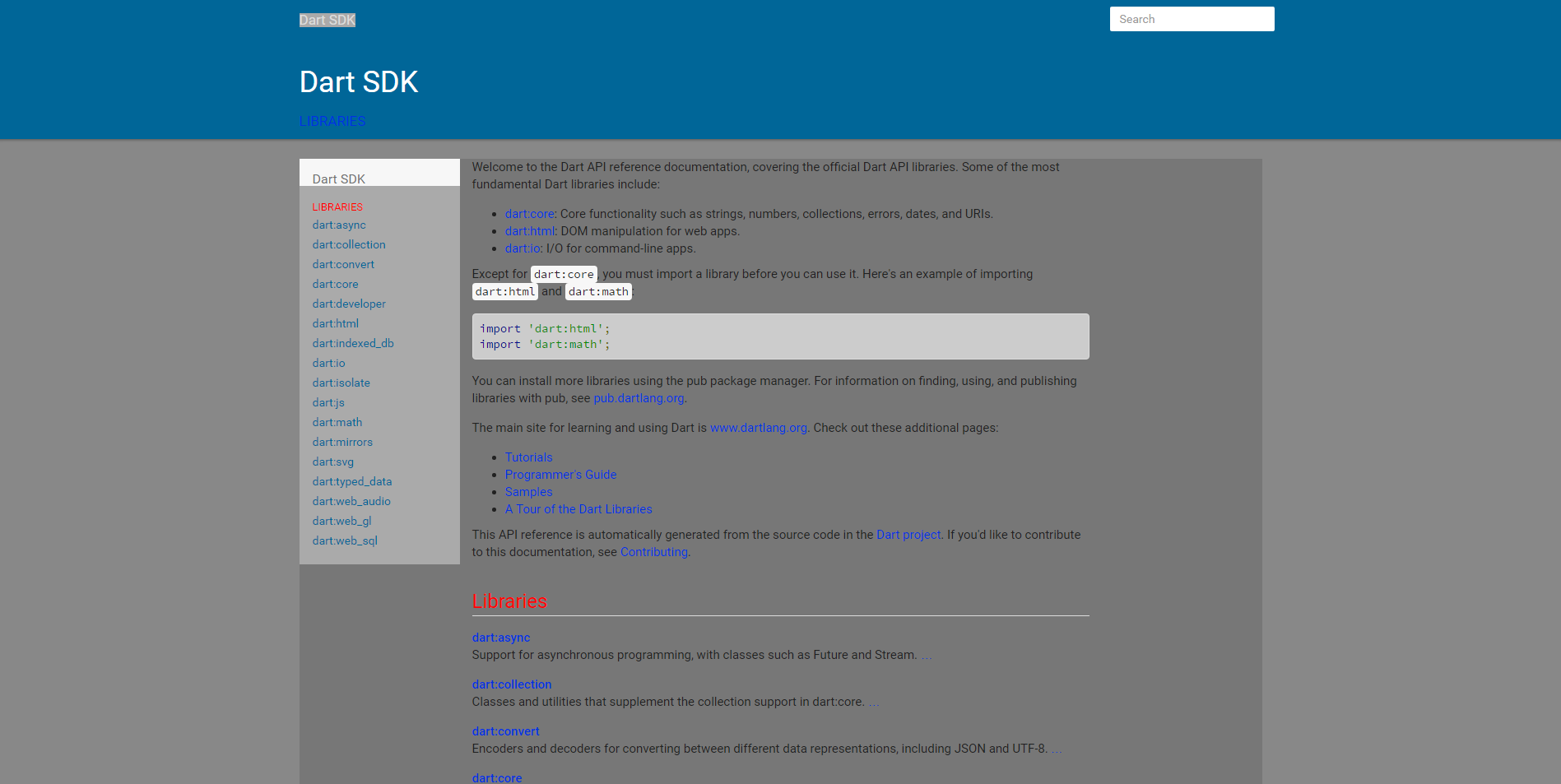1561x784 pixels.
Task: Follow dart:html link in intro bullet list
Action: (530, 231)
